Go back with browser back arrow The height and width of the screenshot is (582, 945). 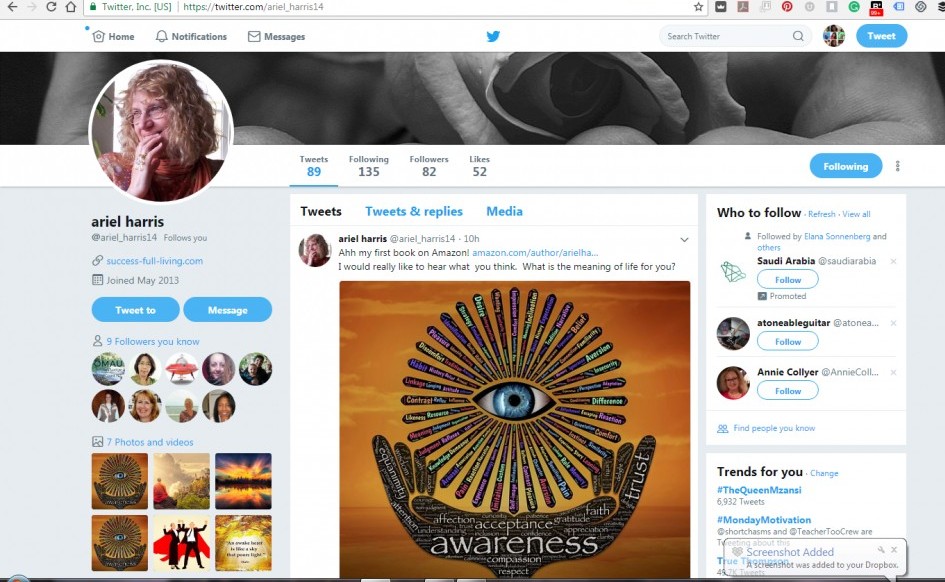click(12, 7)
